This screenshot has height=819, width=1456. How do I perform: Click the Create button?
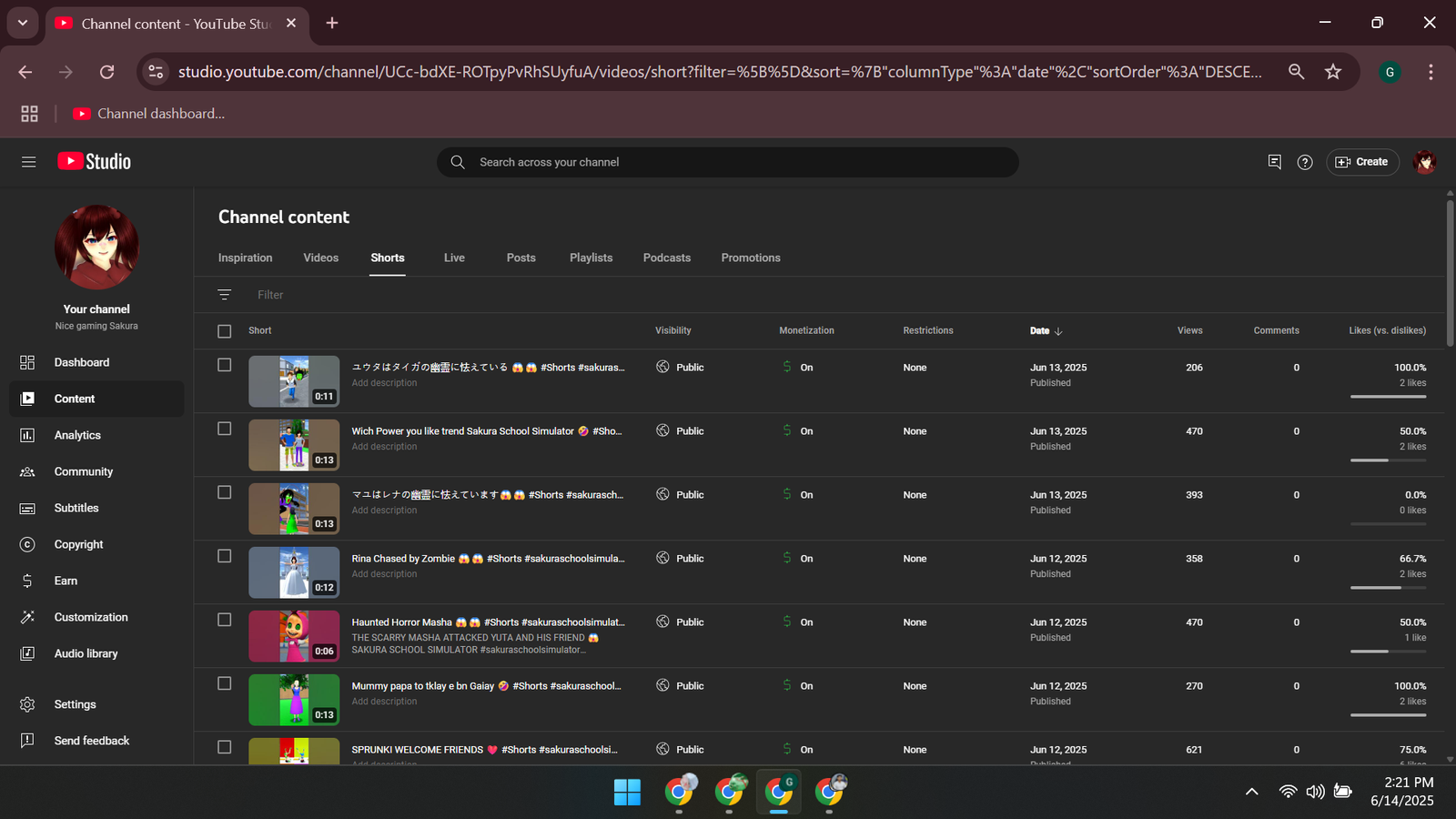[1362, 162]
